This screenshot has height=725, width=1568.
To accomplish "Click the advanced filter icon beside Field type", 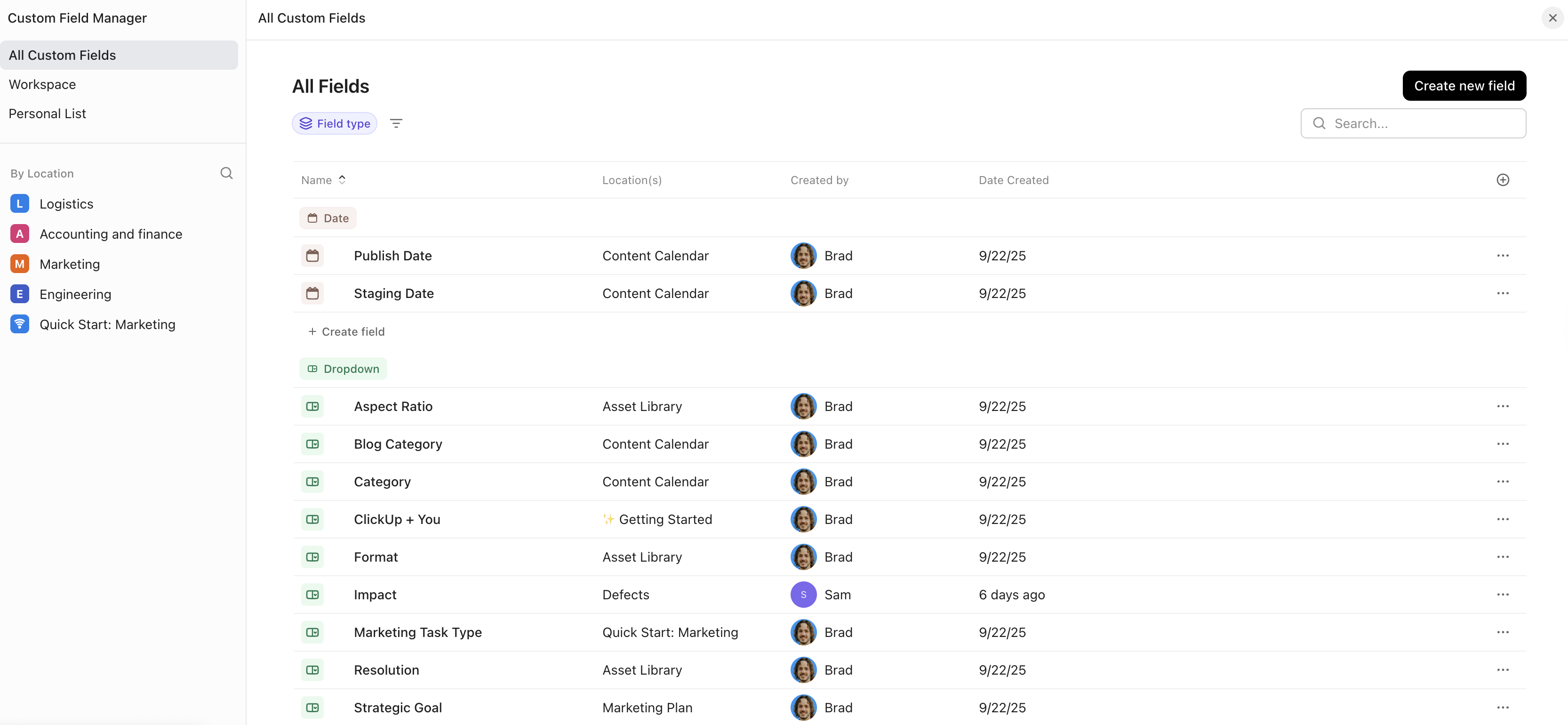I will coord(396,123).
